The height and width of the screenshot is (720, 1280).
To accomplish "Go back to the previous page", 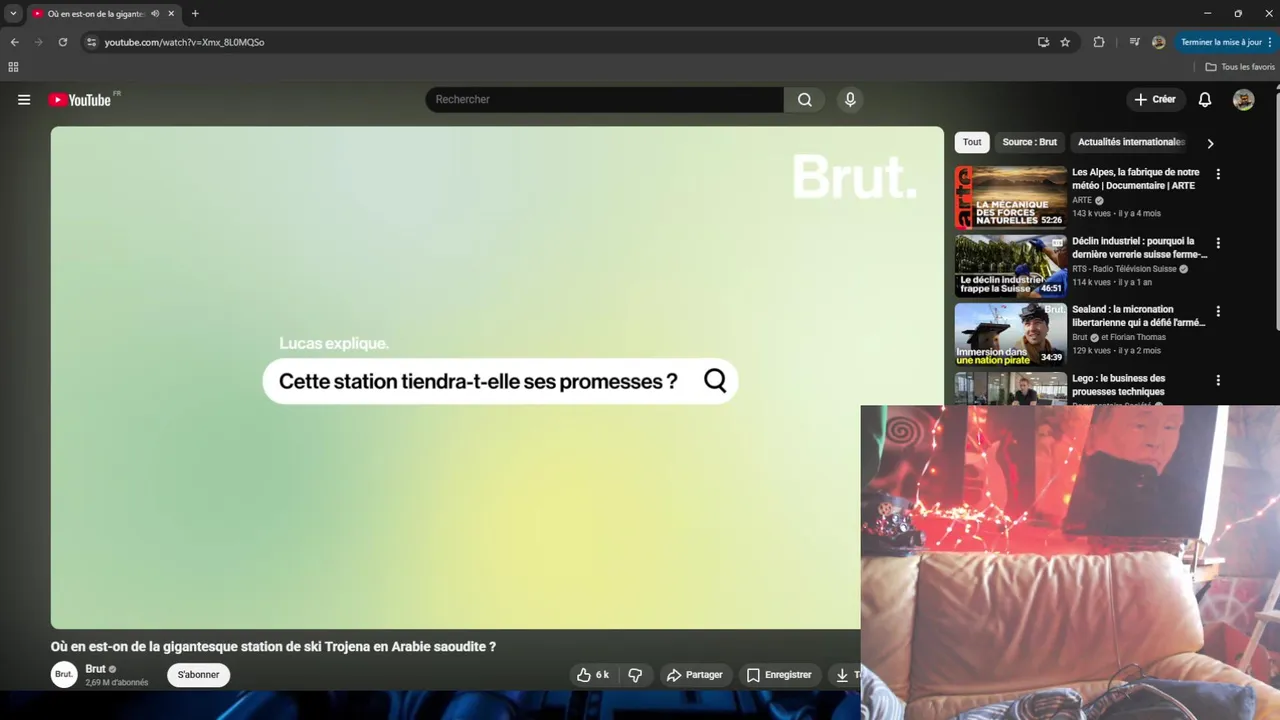I will (14, 42).
